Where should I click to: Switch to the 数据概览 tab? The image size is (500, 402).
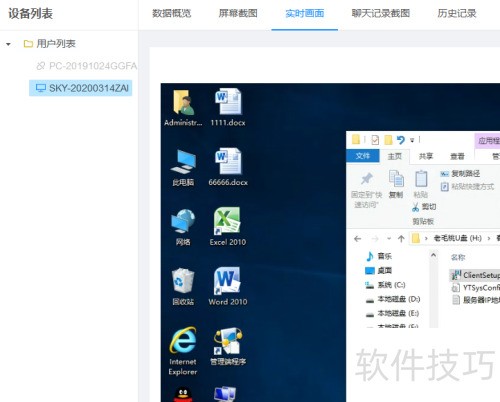(171, 14)
